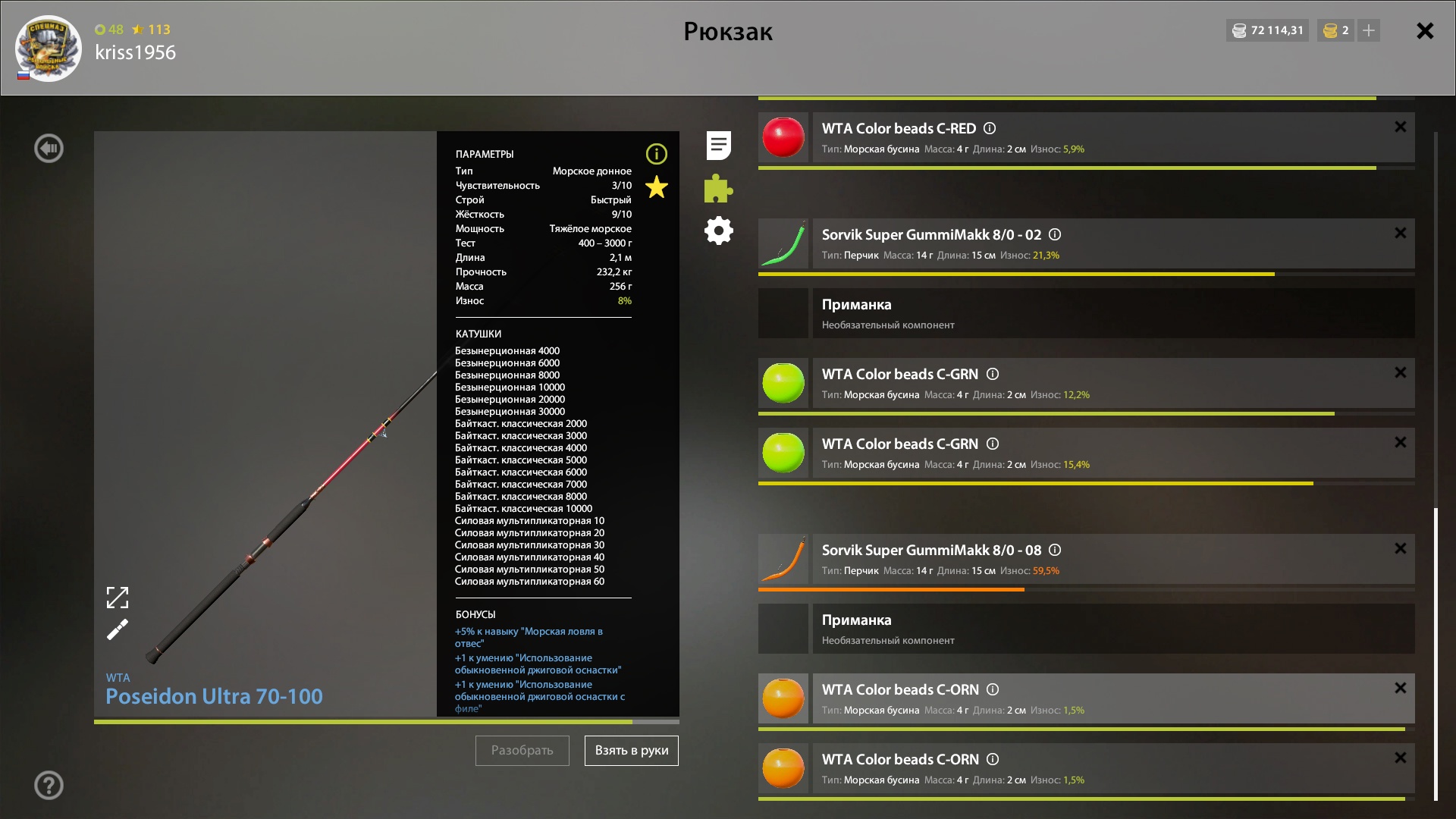Open the gear settings tab icon
Viewport: 1456px width, 819px height.
719,231
